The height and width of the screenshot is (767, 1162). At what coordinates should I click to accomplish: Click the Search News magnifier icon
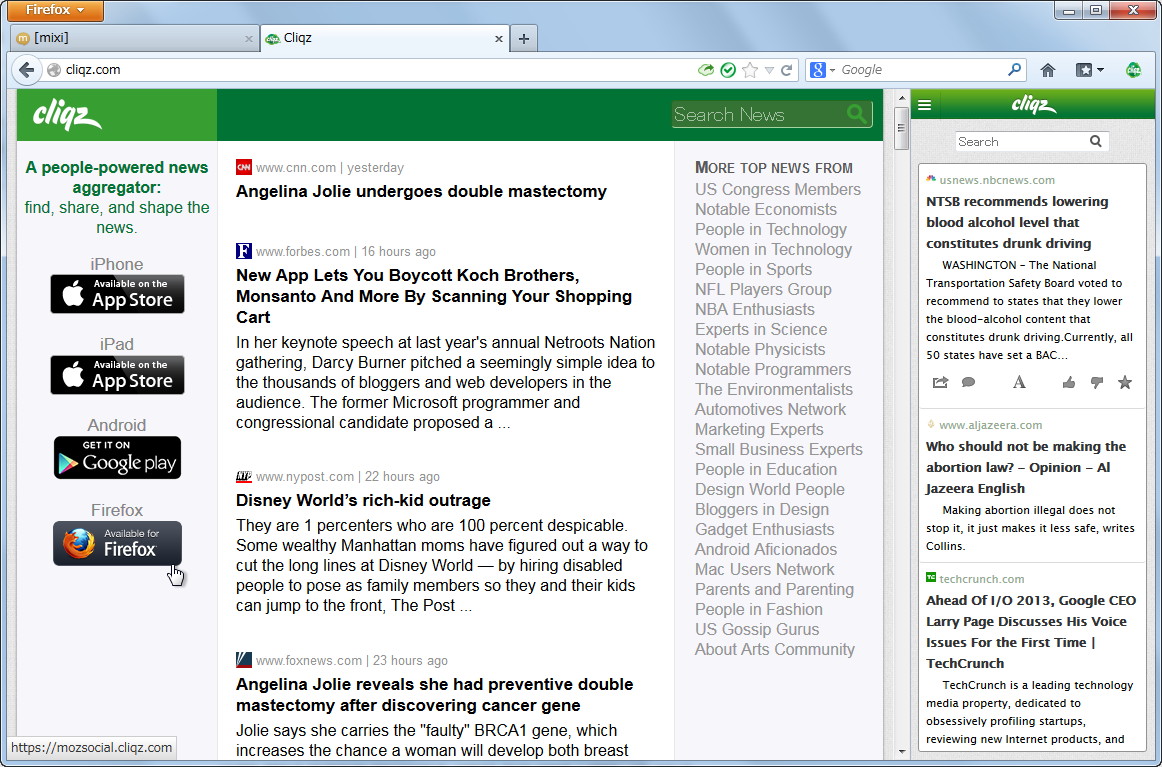857,114
